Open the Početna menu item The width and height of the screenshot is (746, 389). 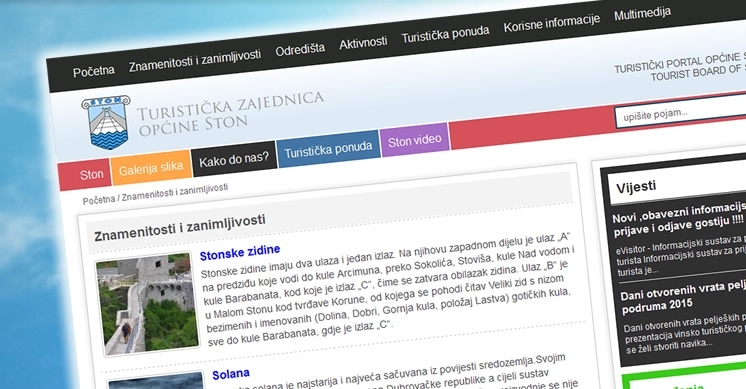[x=94, y=71]
